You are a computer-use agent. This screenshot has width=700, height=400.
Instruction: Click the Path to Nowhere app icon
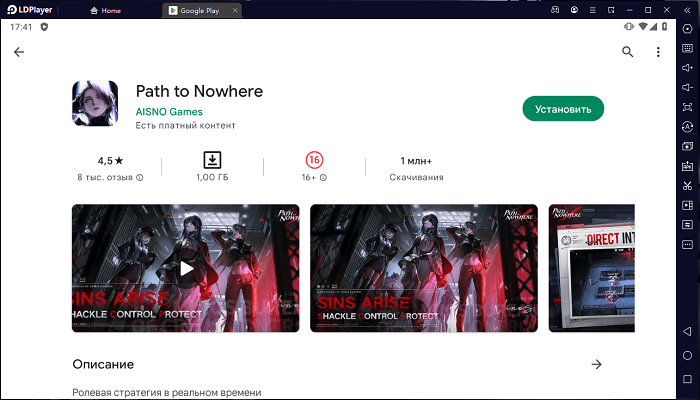95,103
